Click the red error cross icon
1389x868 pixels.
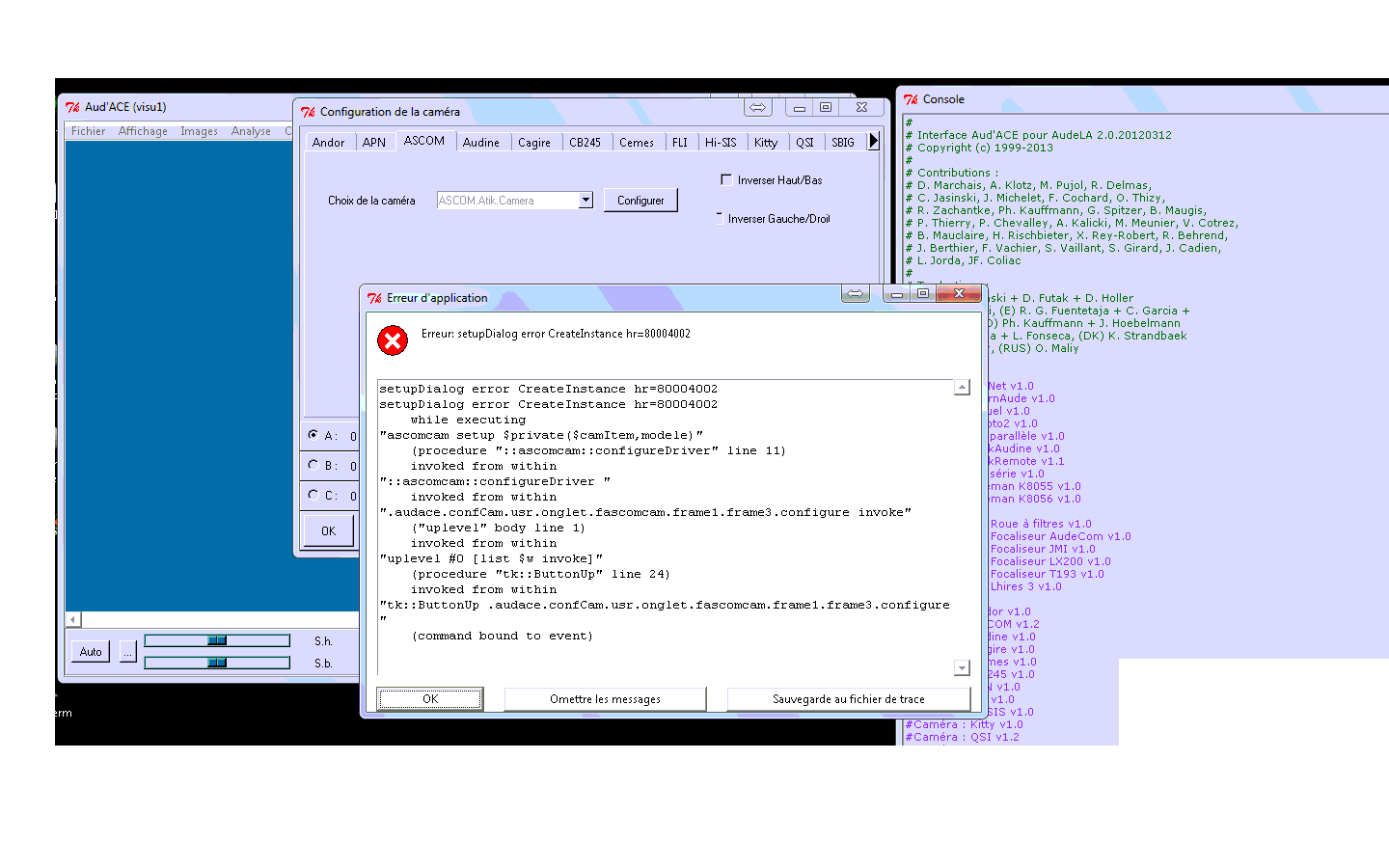(393, 340)
